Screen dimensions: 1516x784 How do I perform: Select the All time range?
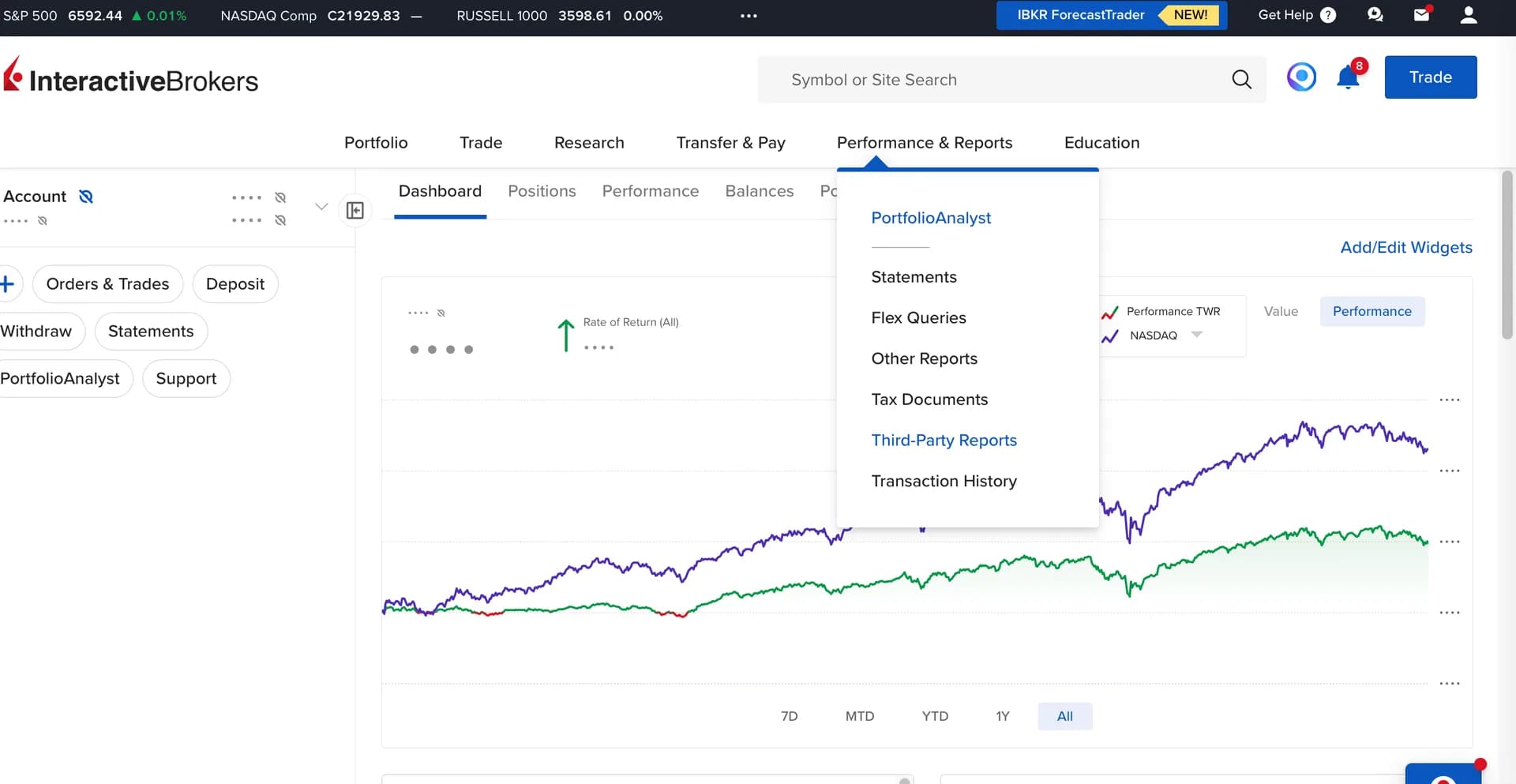click(x=1065, y=716)
